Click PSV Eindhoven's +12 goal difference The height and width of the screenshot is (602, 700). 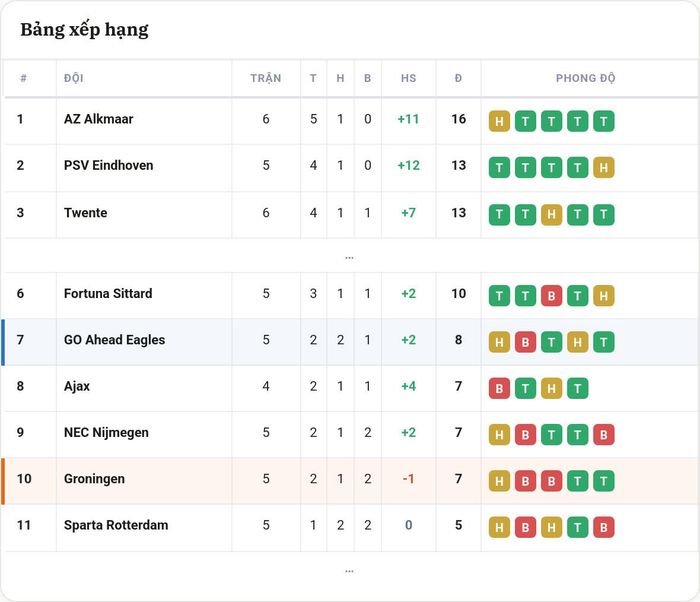click(x=408, y=165)
